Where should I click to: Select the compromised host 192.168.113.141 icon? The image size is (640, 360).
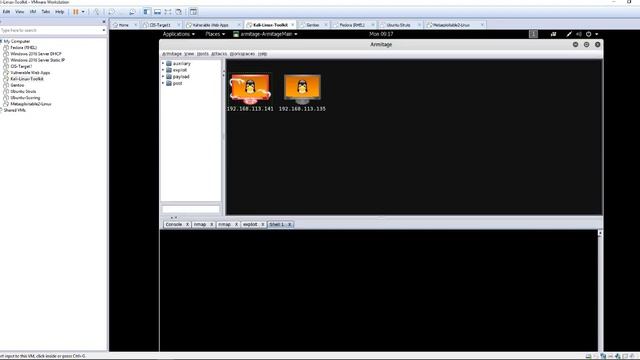(x=250, y=88)
